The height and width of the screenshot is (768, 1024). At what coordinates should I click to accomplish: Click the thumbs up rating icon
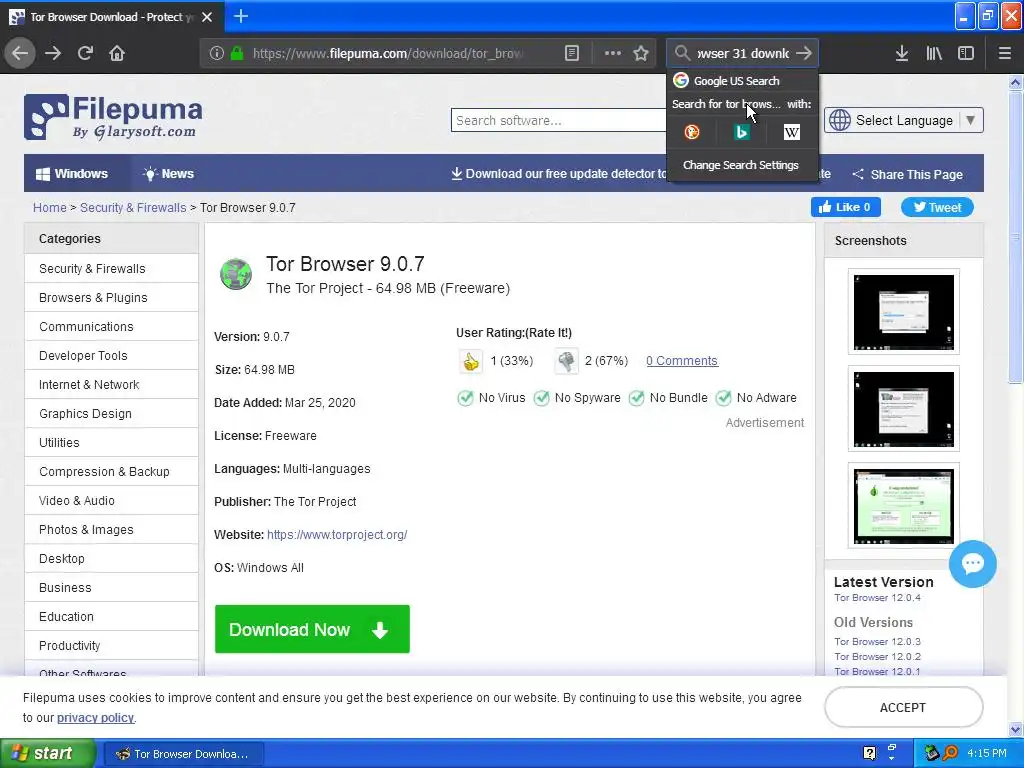click(x=470, y=361)
